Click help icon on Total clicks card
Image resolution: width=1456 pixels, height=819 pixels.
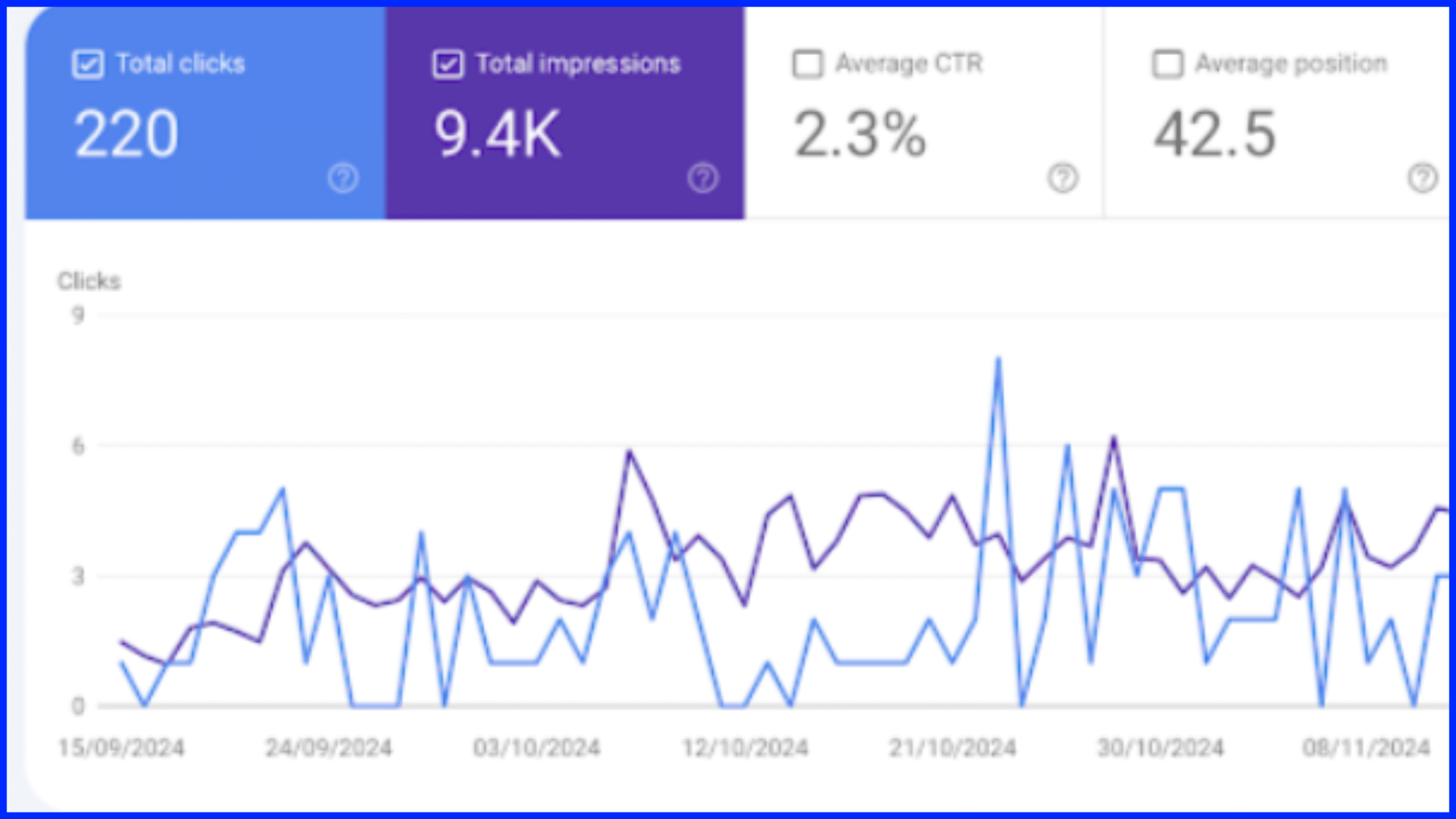tap(343, 179)
